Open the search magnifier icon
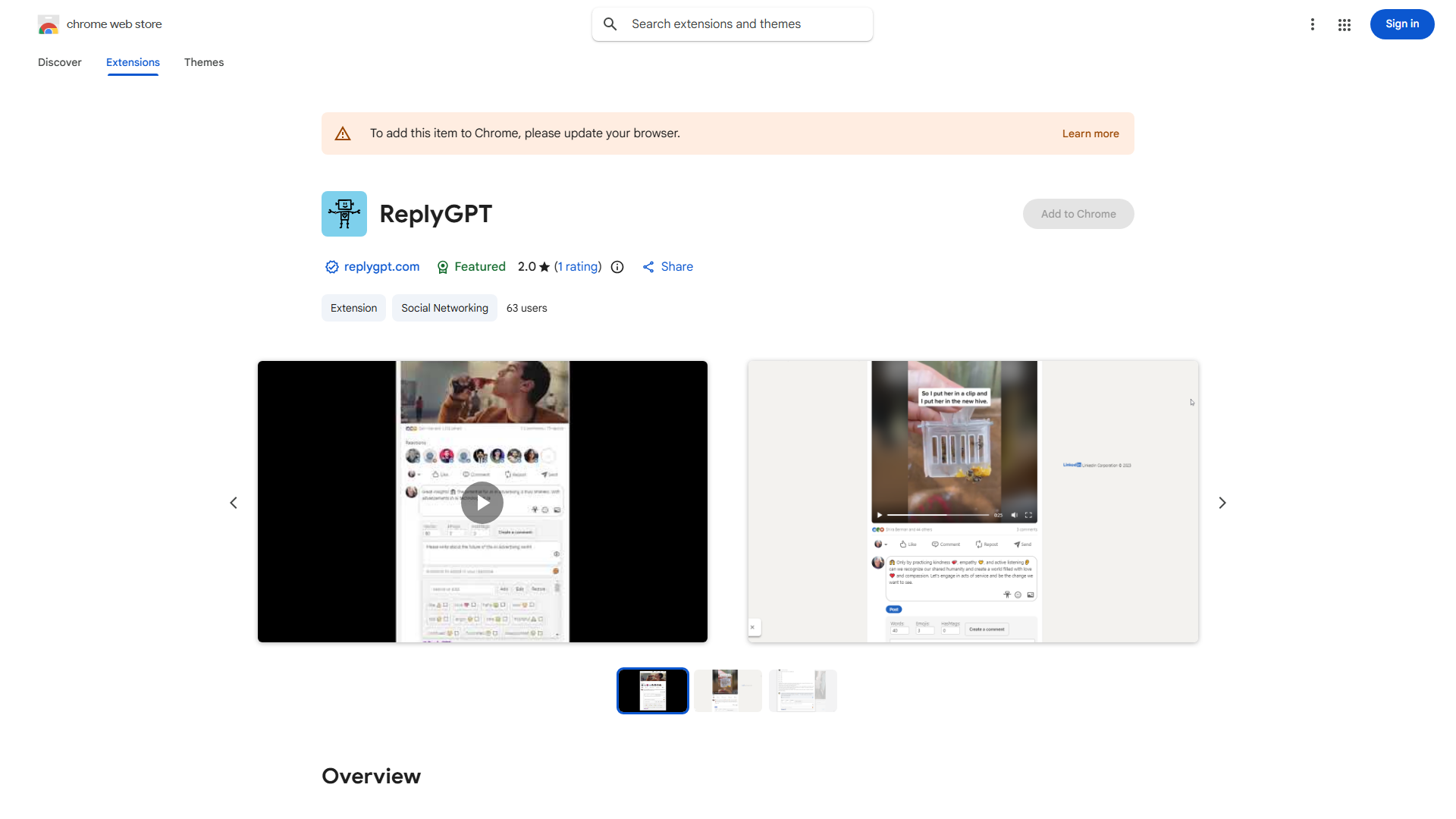Image resolution: width=1456 pixels, height=819 pixels. click(610, 24)
